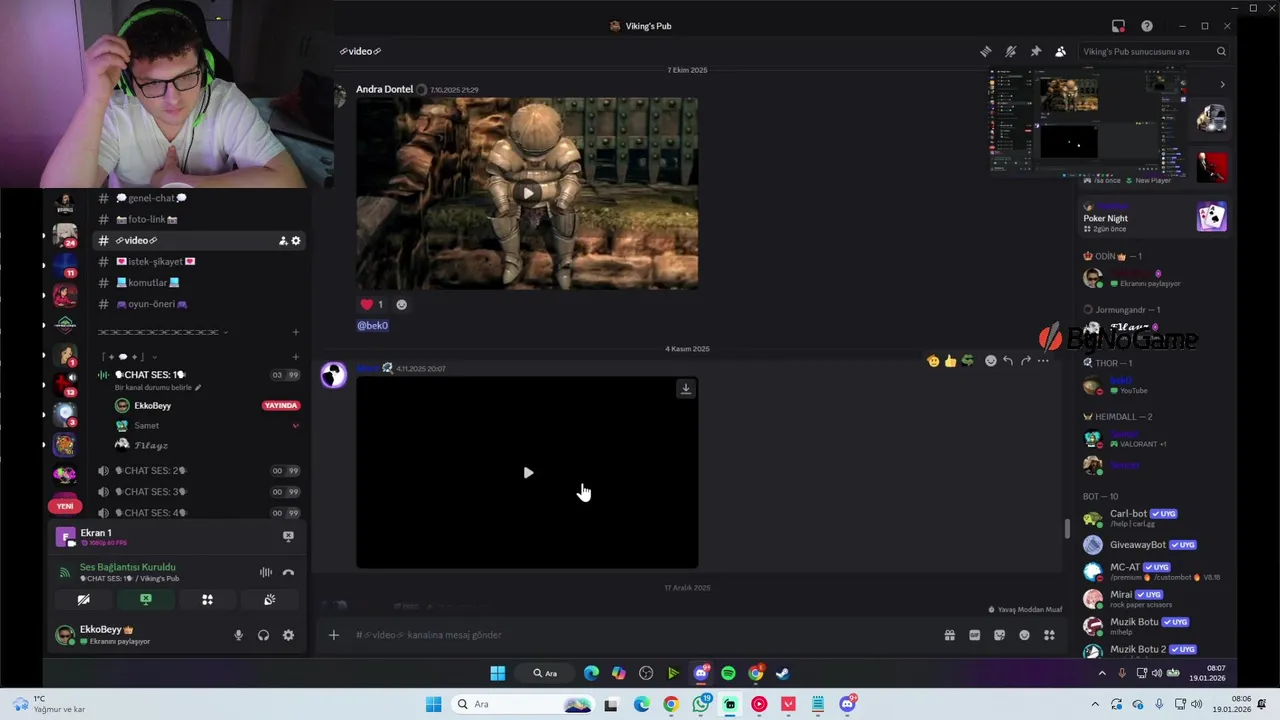Open GiveawayBot member profile
The width and height of the screenshot is (1280, 720).
click(x=1155, y=545)
